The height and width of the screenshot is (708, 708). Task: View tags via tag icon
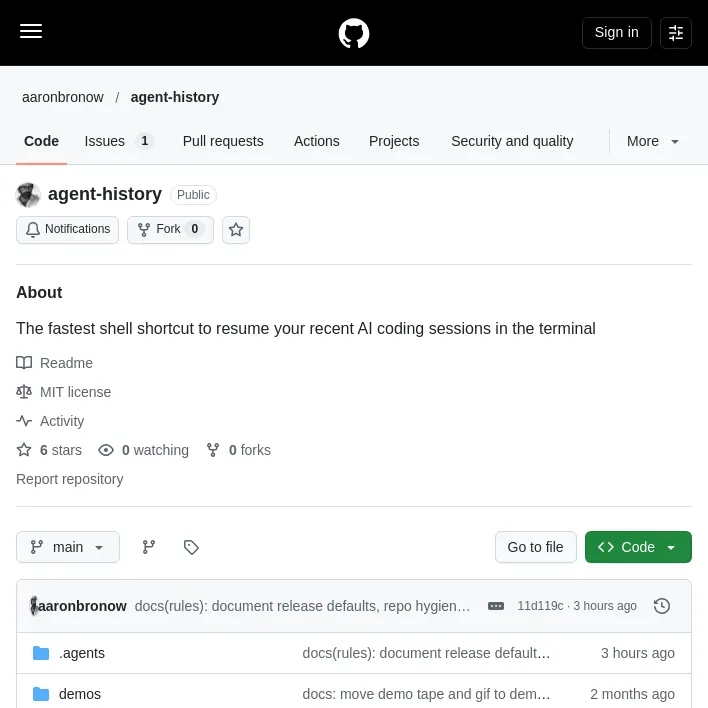(191, 547)
